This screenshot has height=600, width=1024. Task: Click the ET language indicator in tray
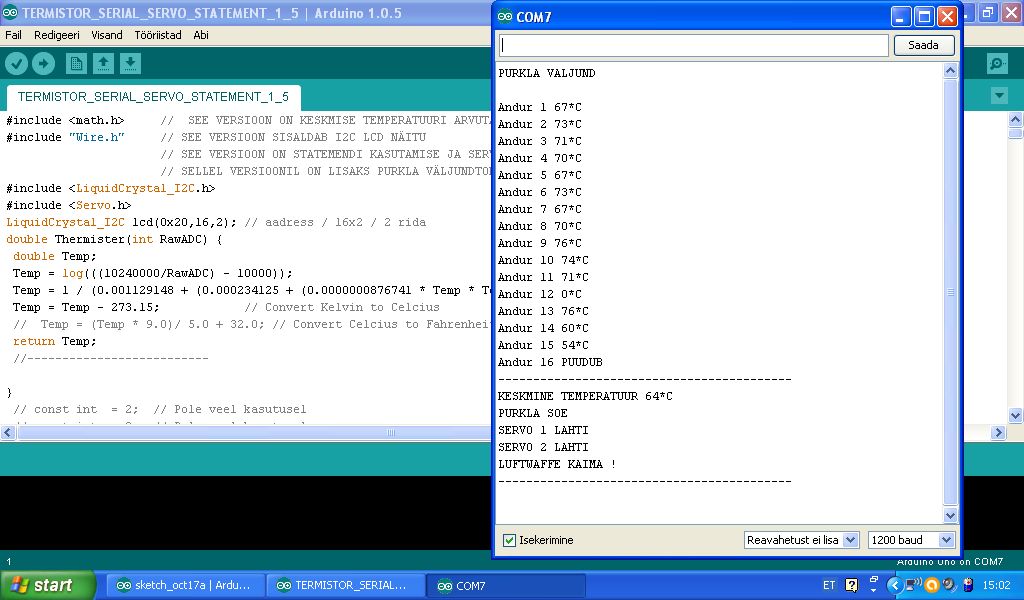[x=829, y=585]
